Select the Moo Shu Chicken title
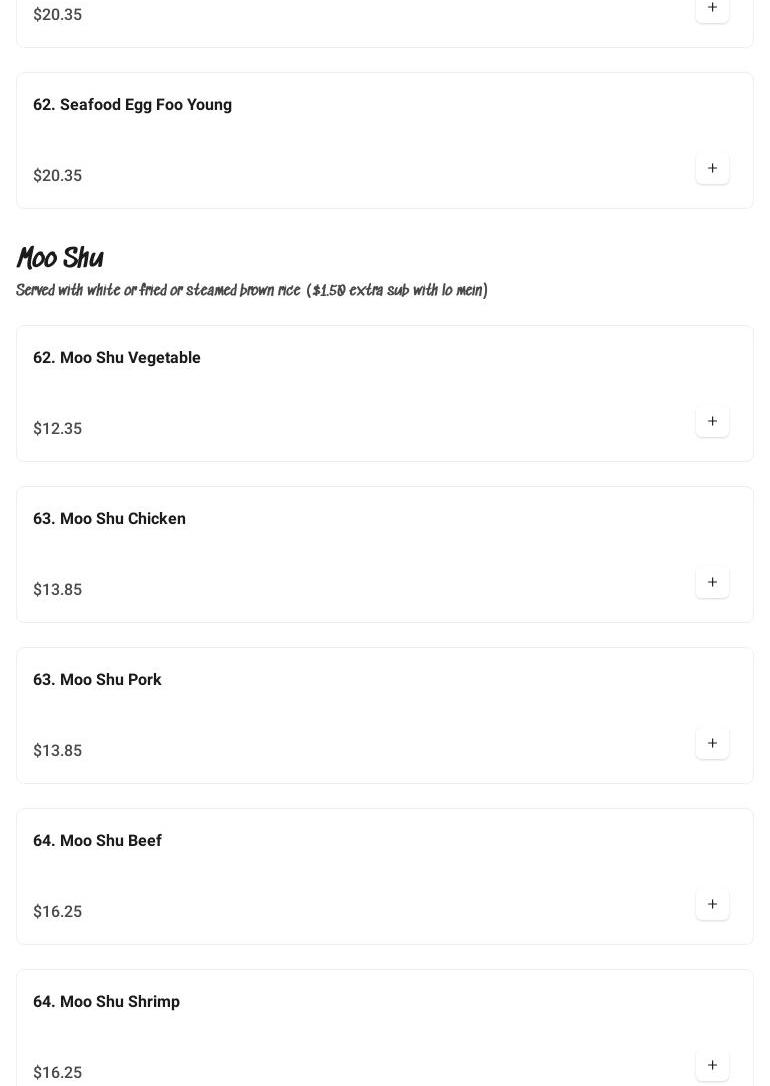The image size is (770, 1086). click(109, 519)
